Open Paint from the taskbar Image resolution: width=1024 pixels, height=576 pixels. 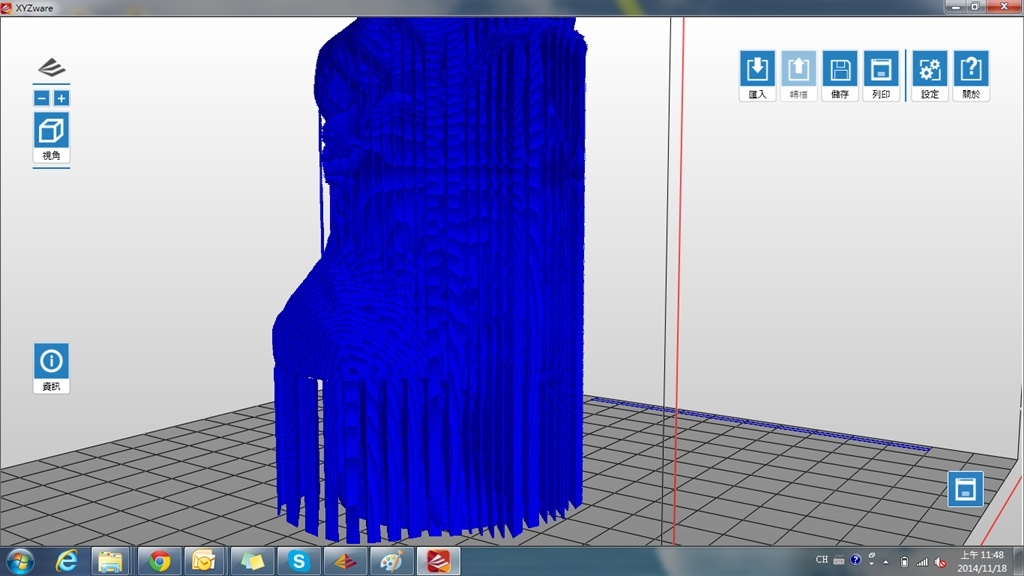(391, 562)
